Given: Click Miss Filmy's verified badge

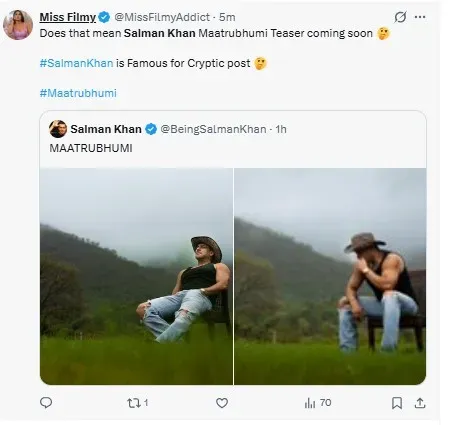Looking at the screenshot, I should pos(104,17).
